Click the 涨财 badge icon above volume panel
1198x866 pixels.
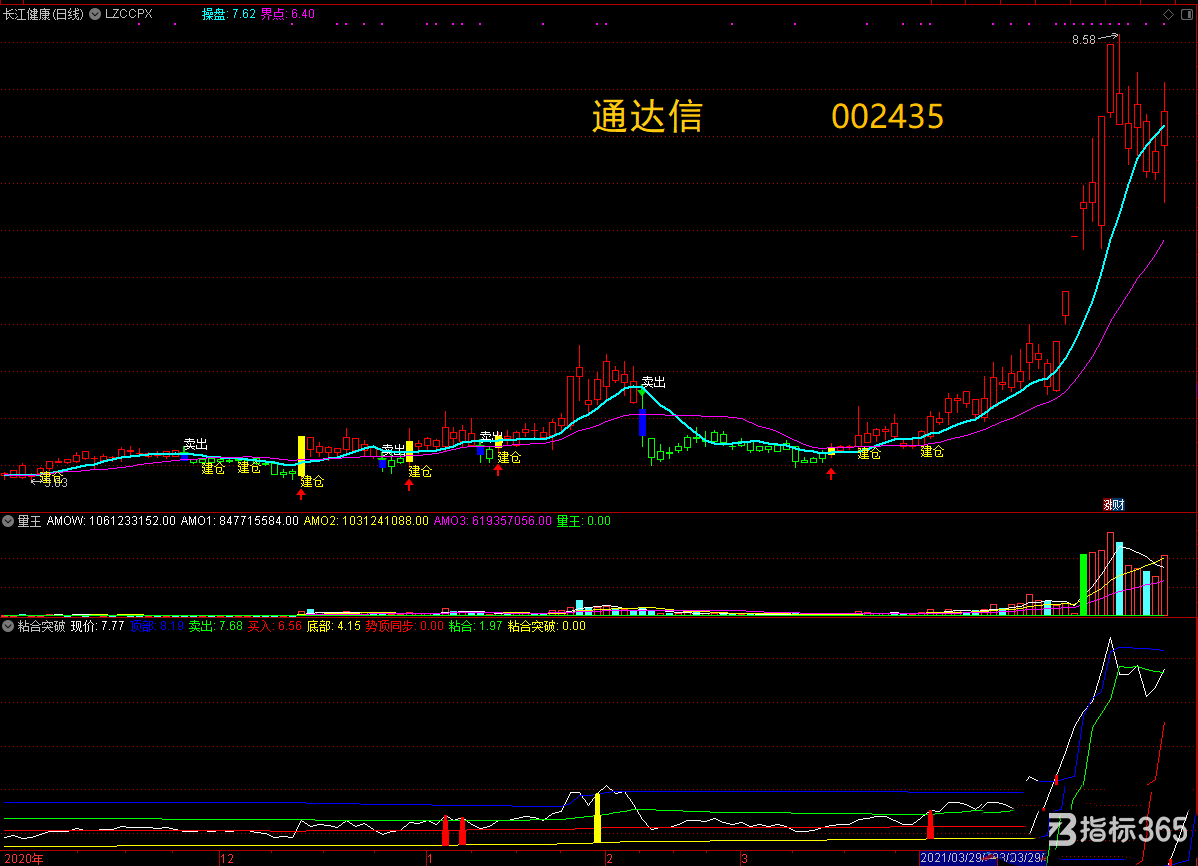pyautogui.click(x=1114, y=504)
